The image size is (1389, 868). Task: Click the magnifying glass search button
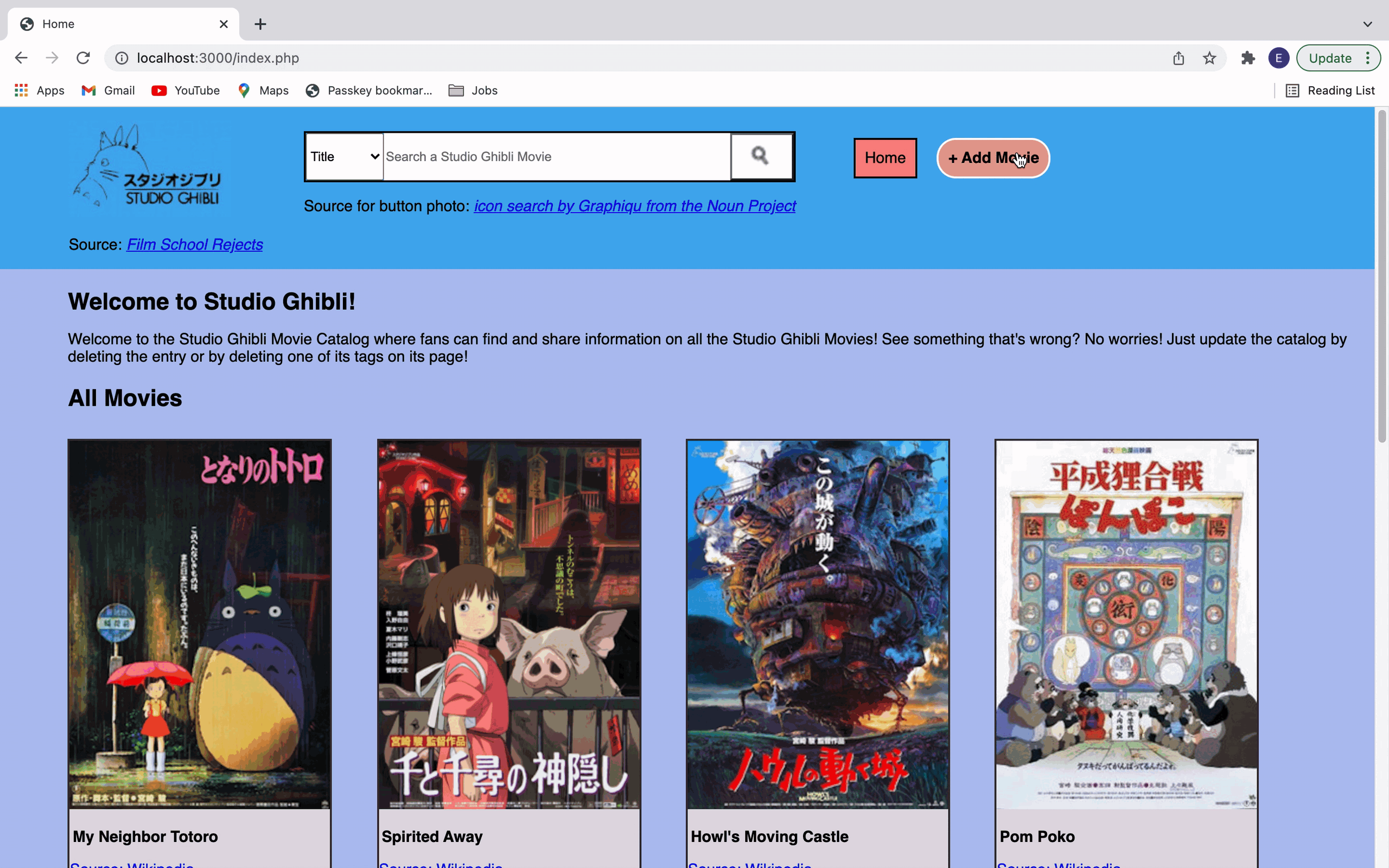[x=761, y=157]
